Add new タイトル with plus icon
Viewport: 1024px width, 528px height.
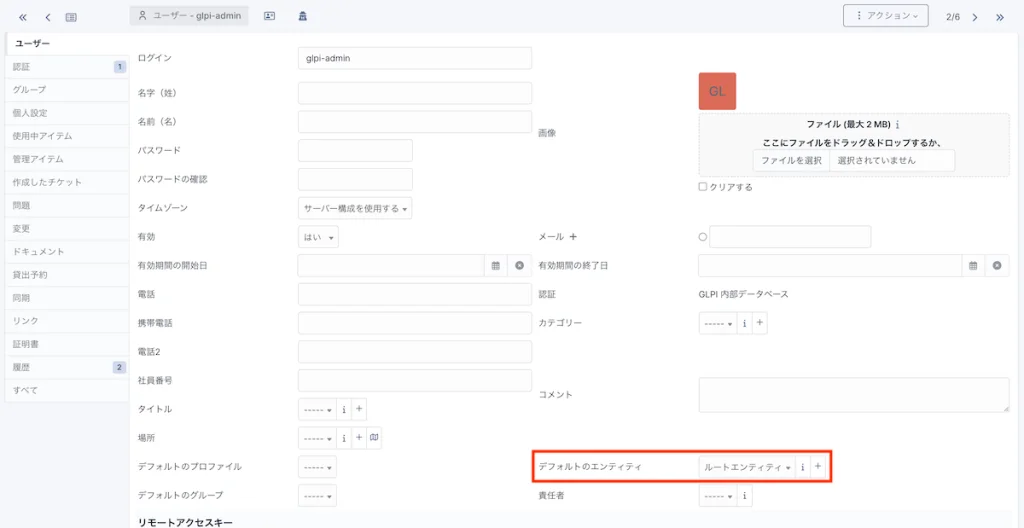click(359, 409)
